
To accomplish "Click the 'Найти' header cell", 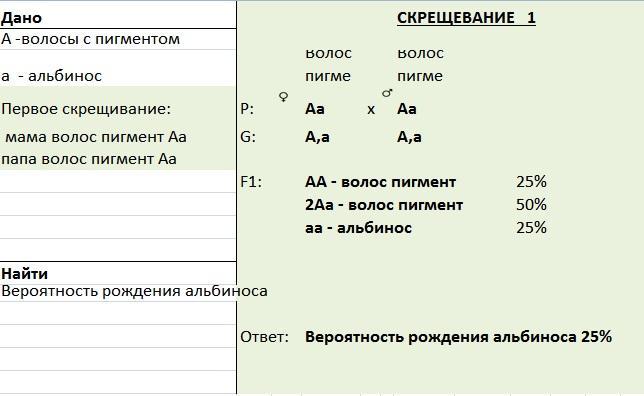I will click(24, 274).
